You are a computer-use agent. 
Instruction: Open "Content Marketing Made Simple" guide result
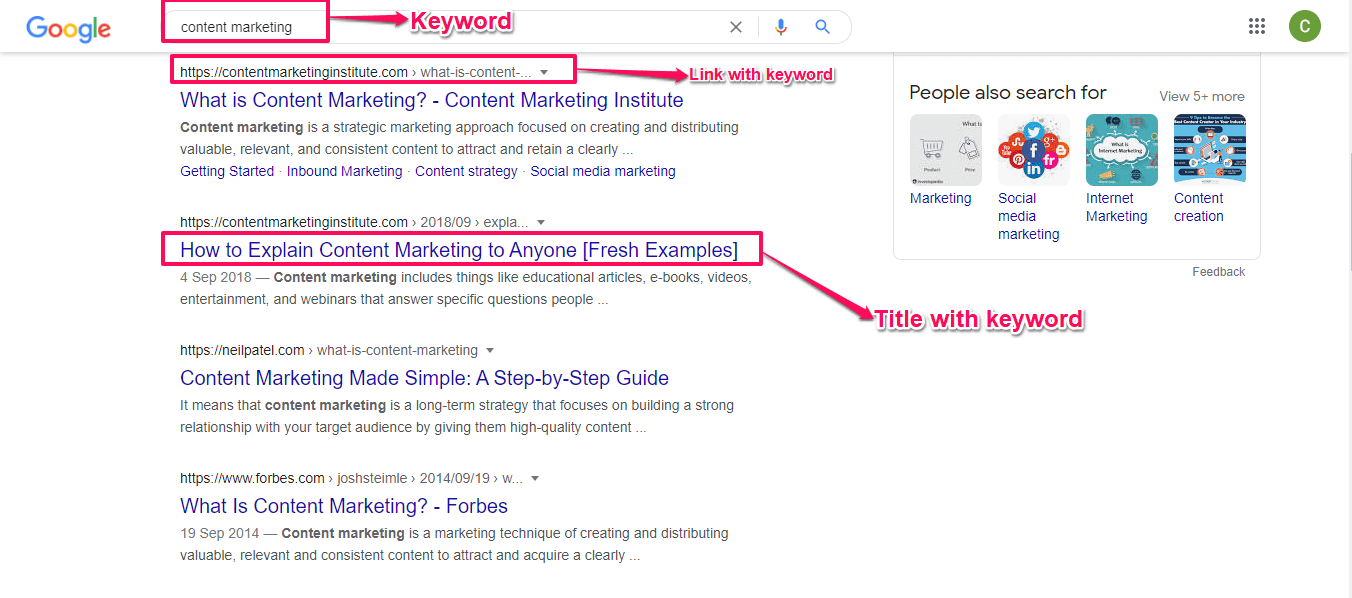pyautogui.click(x=424, y=378)
